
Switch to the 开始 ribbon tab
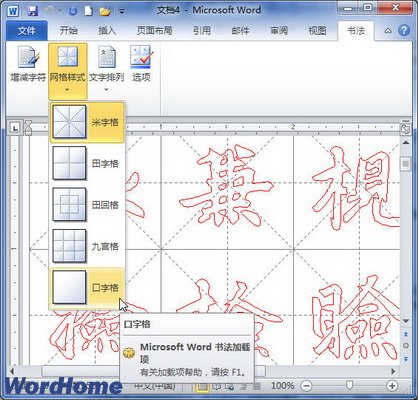(x=68, y=31)
